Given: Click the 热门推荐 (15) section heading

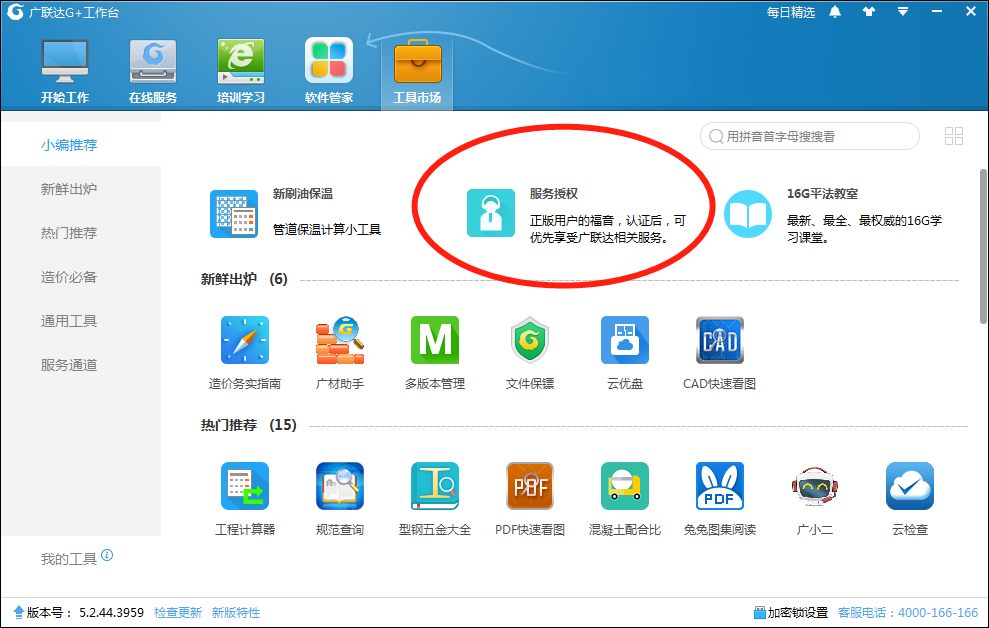Looking at the screenshot, I should point(249,426).
